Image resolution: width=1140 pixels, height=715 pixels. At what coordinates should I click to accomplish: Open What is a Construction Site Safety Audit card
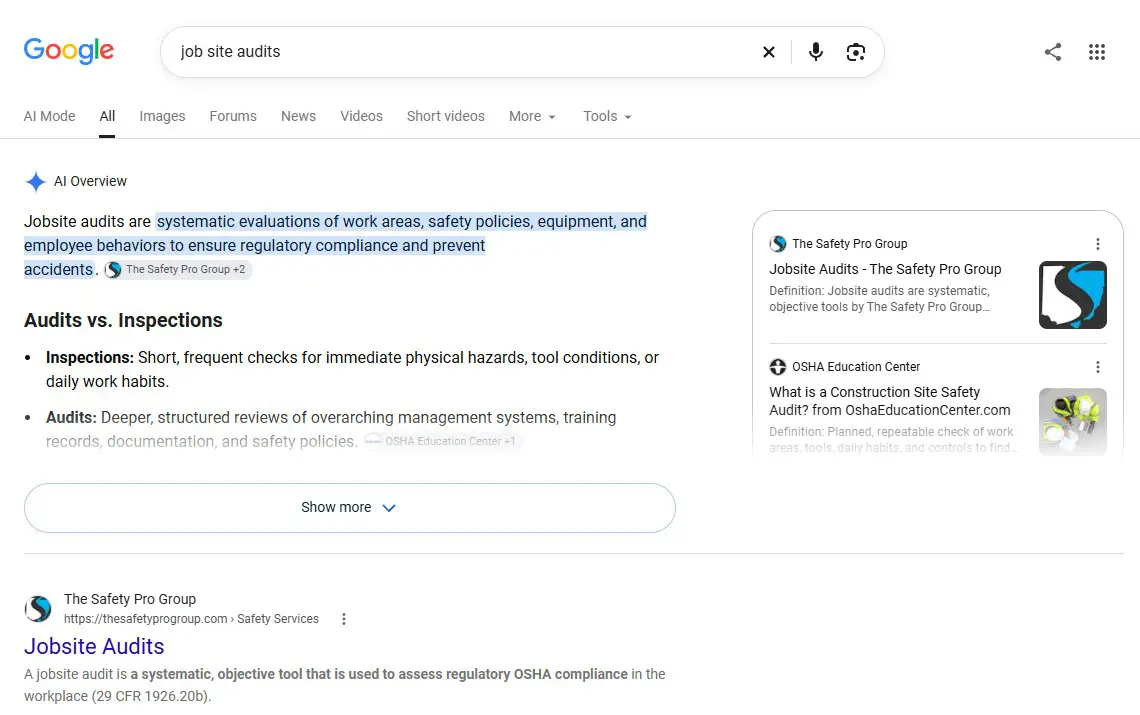(890, 401)
